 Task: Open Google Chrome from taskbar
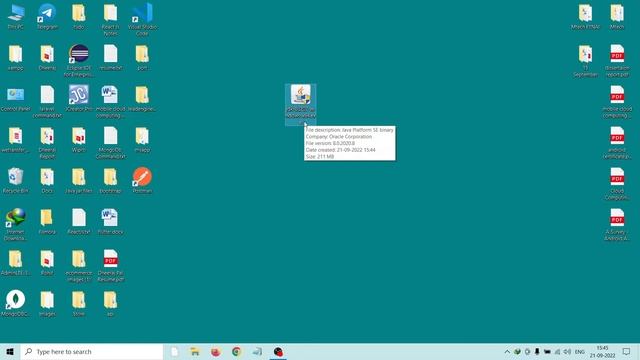click(237, 351)
